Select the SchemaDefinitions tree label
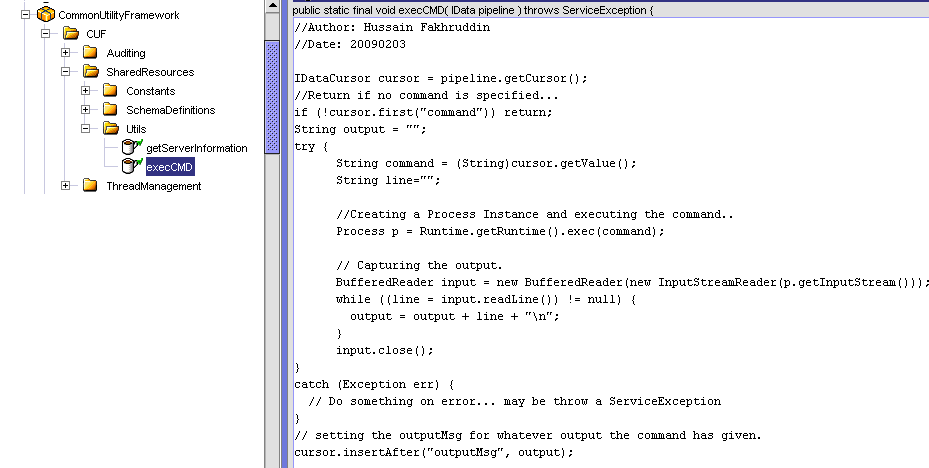929x468 pixels. (171, 110)
